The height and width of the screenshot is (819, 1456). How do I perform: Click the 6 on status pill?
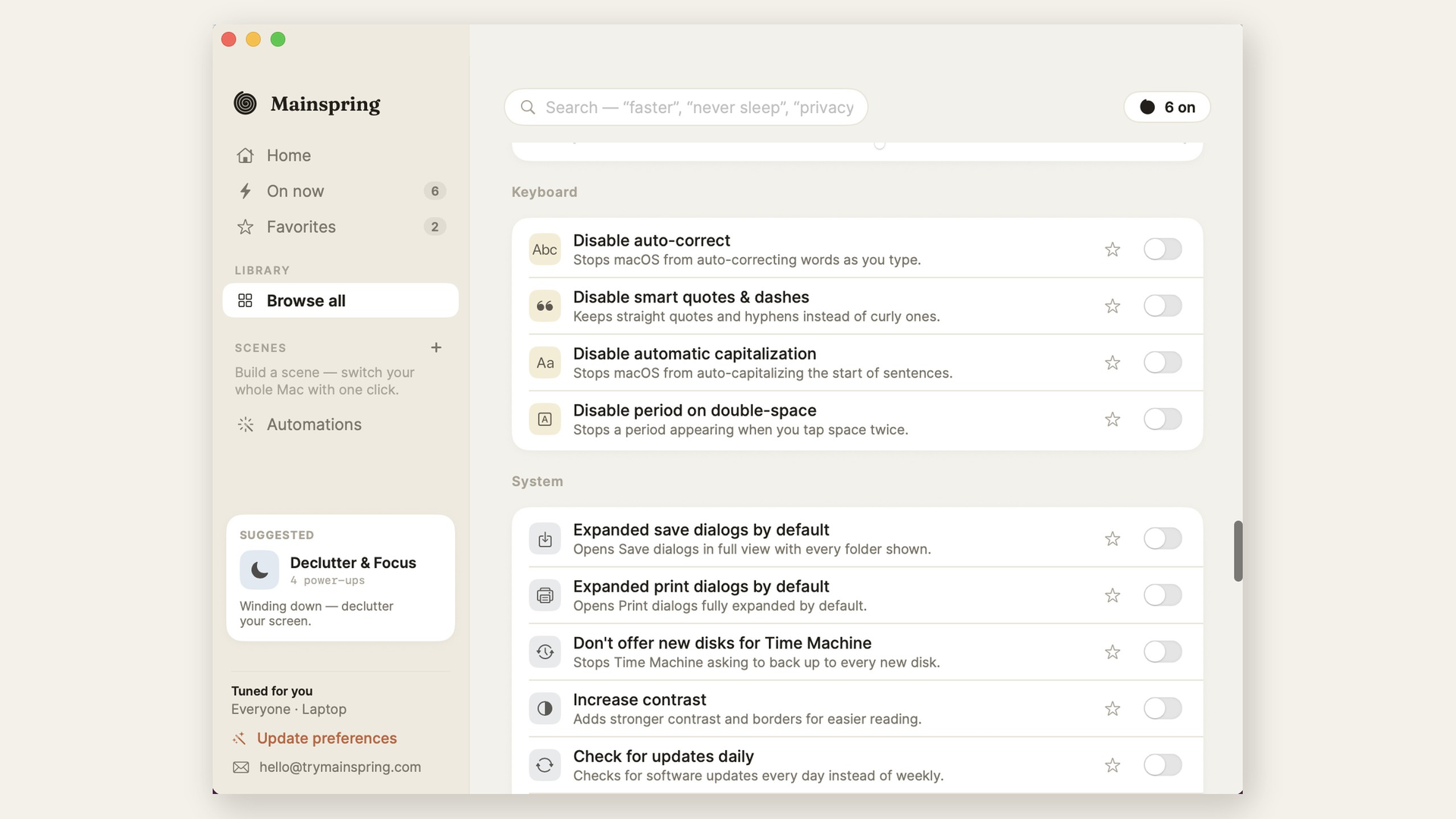point(1167,108)
